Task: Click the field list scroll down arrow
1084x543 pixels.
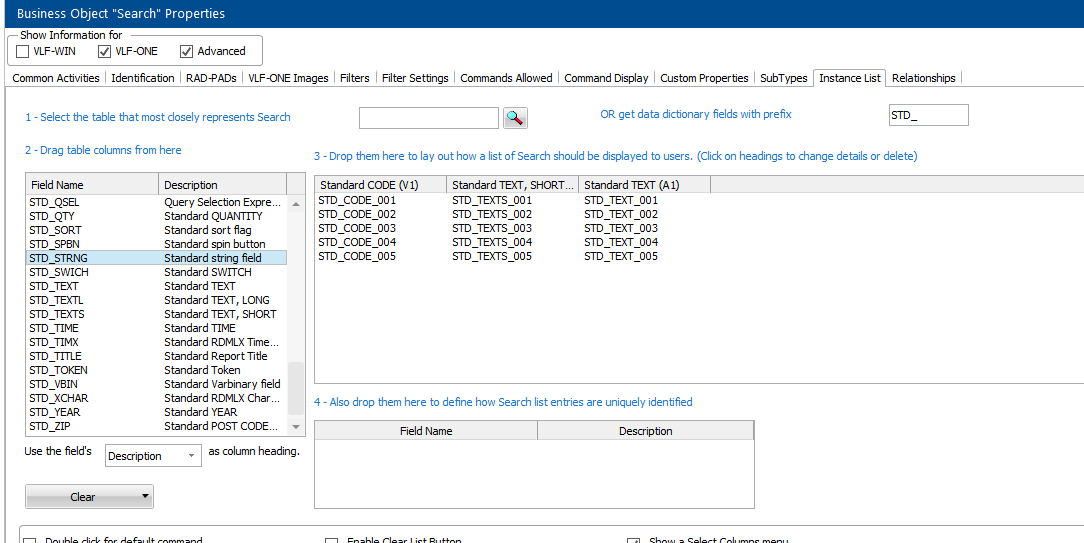Action: pyautogui.click(x=296, y=427)
